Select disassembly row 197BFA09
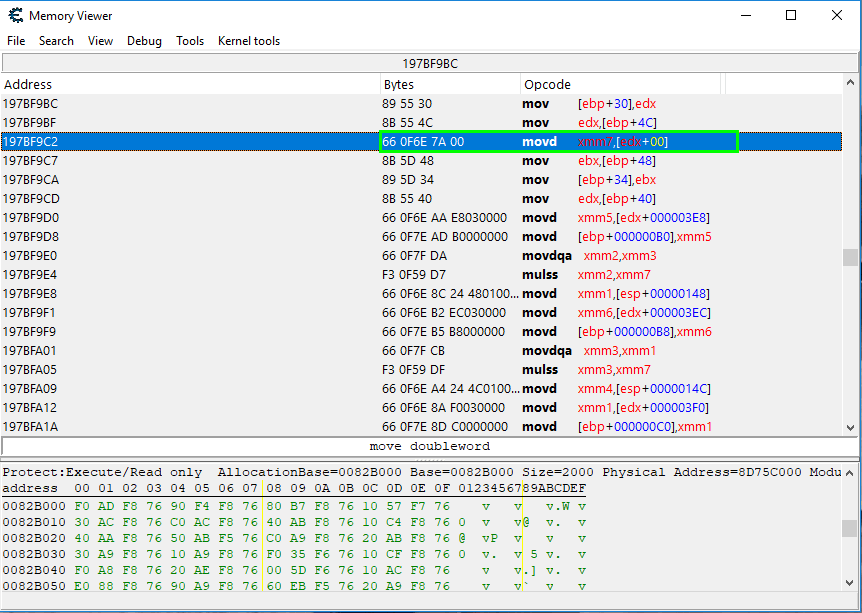This screenshot has height=613, width=862. click(x=421, y=389)
